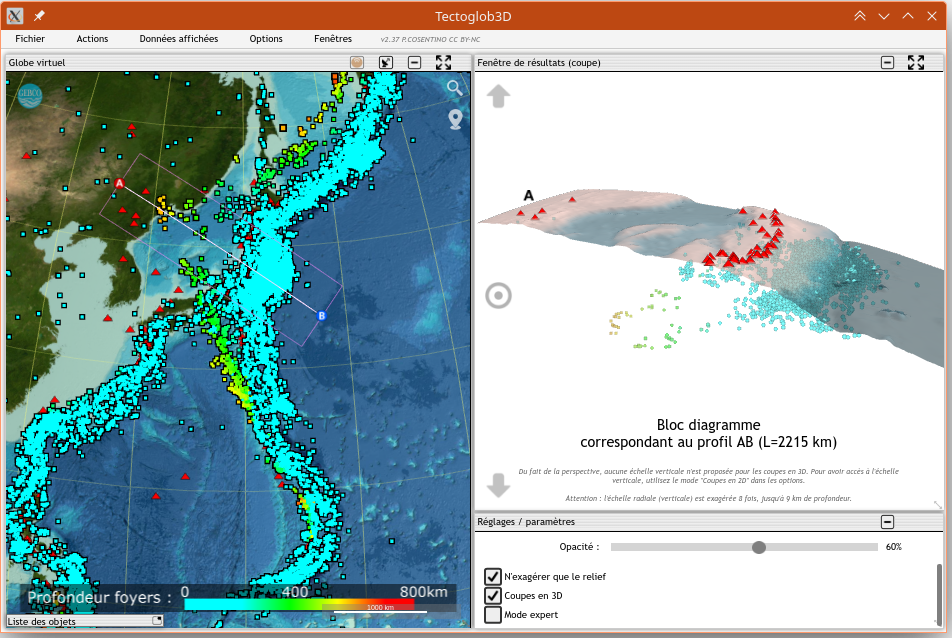Open the Données affichées menu
The height and width of the screenshot is (638, 952).
(x=178, y=39)
